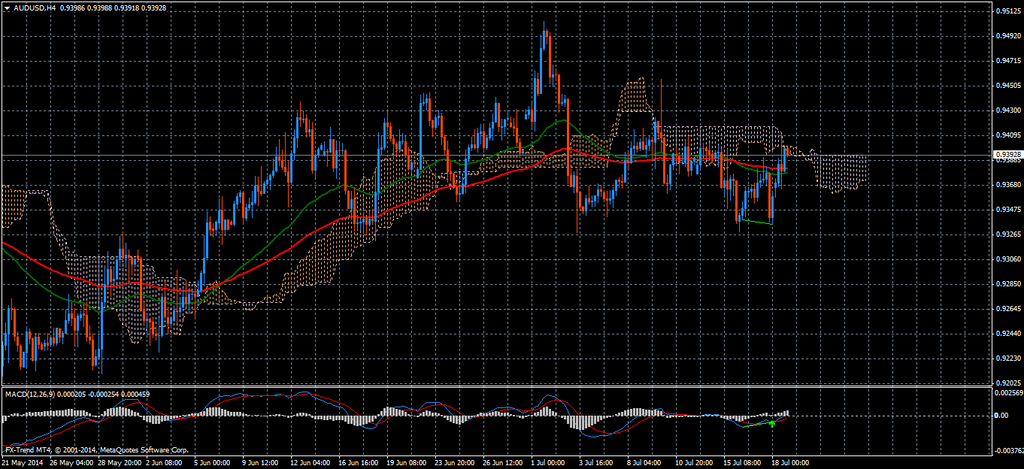Click the 1 Jul 00:00 time label

pos(549,463)
